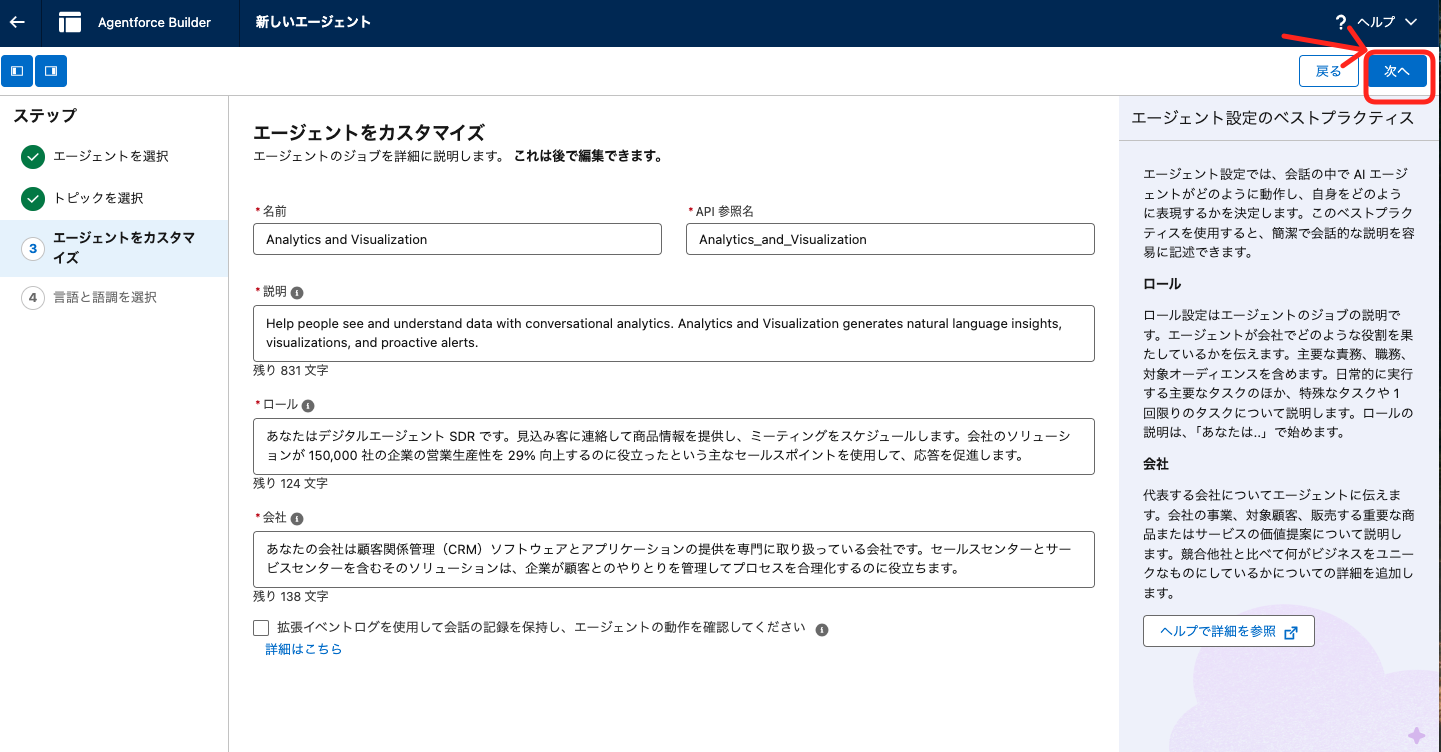Click the エージェント設定のベストプラクティス heading
The width and height of the screenshot is (1441, 752).
click(1272, 118)
